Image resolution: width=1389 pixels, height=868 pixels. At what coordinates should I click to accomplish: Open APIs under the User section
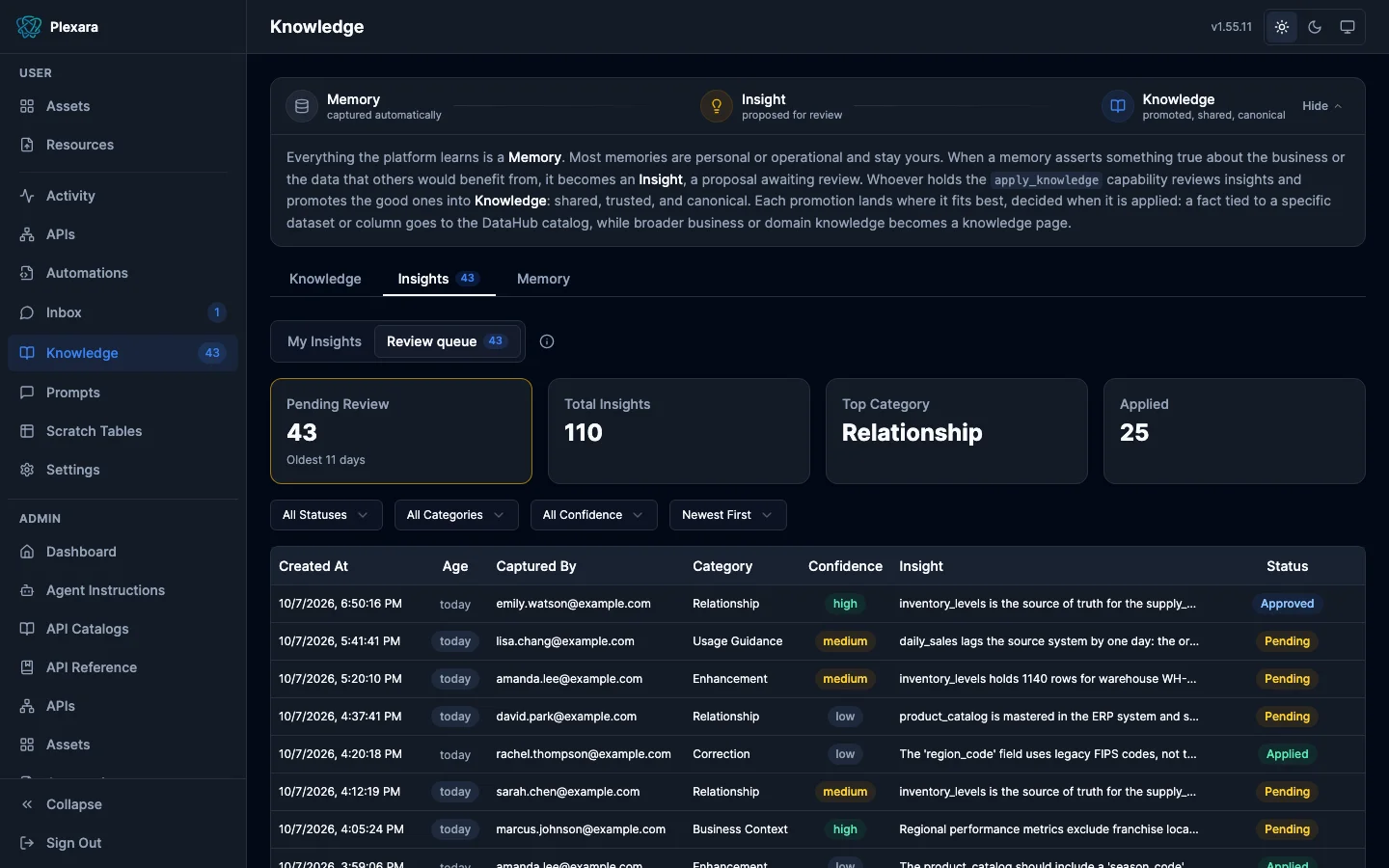point(123,234)
